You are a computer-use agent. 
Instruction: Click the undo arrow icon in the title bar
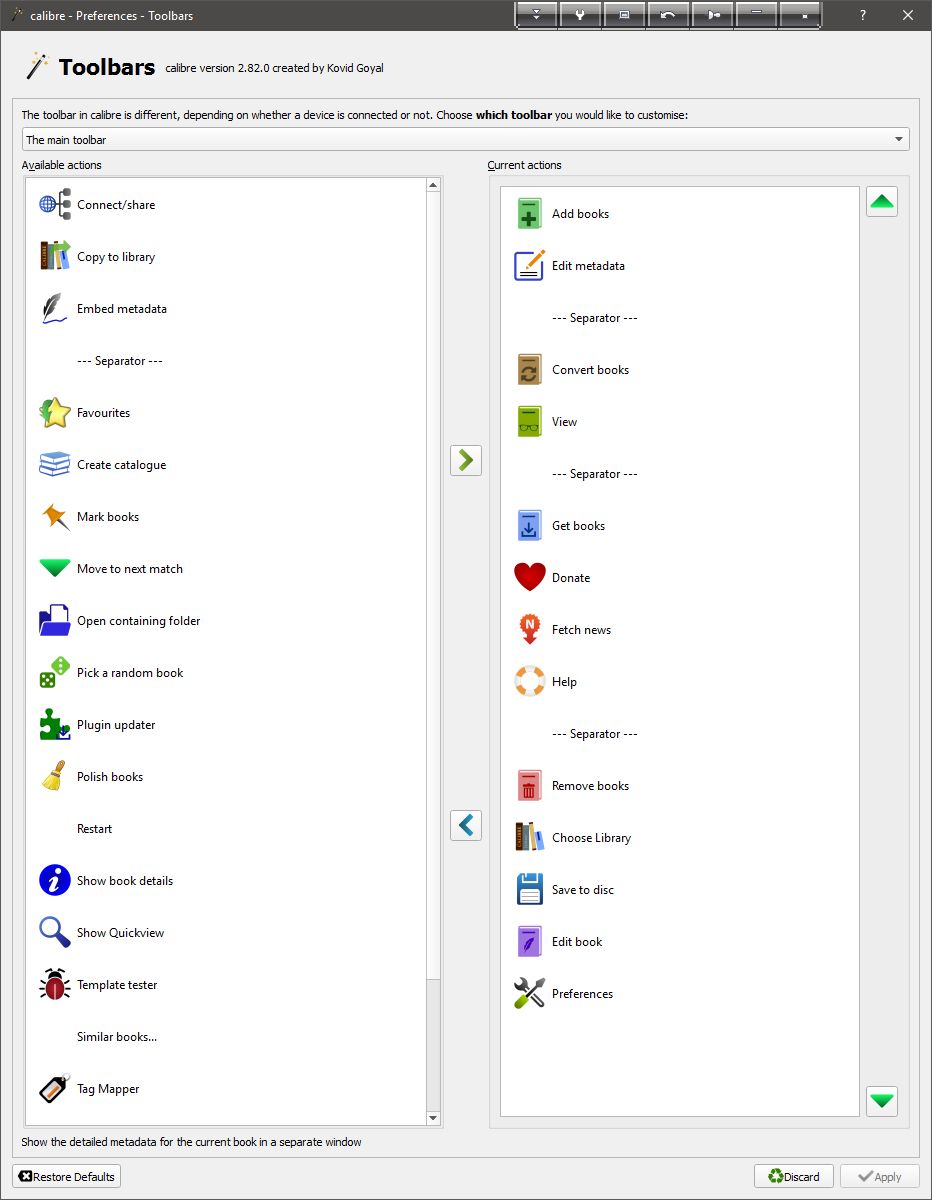668,15
